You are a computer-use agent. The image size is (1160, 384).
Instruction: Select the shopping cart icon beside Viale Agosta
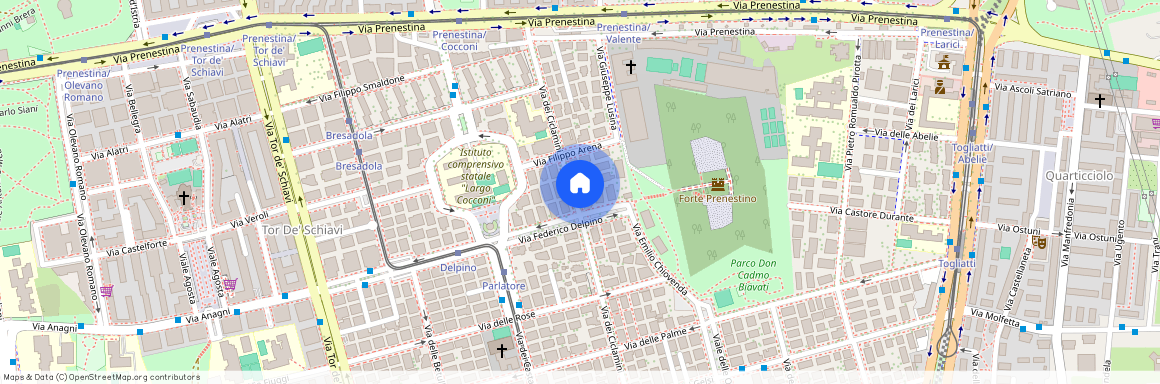pyautogui.click(x=230, y=284)
